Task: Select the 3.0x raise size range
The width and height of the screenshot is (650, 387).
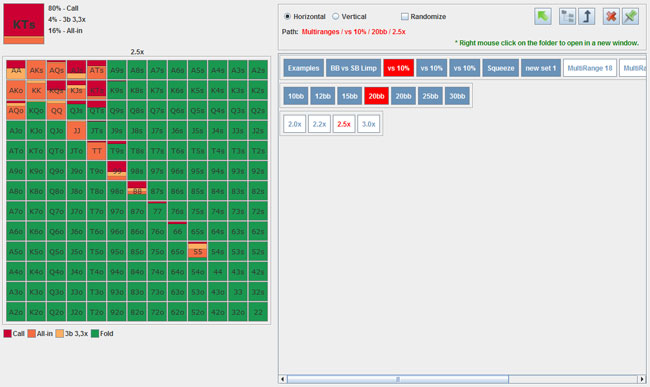Action: point(369,124)
